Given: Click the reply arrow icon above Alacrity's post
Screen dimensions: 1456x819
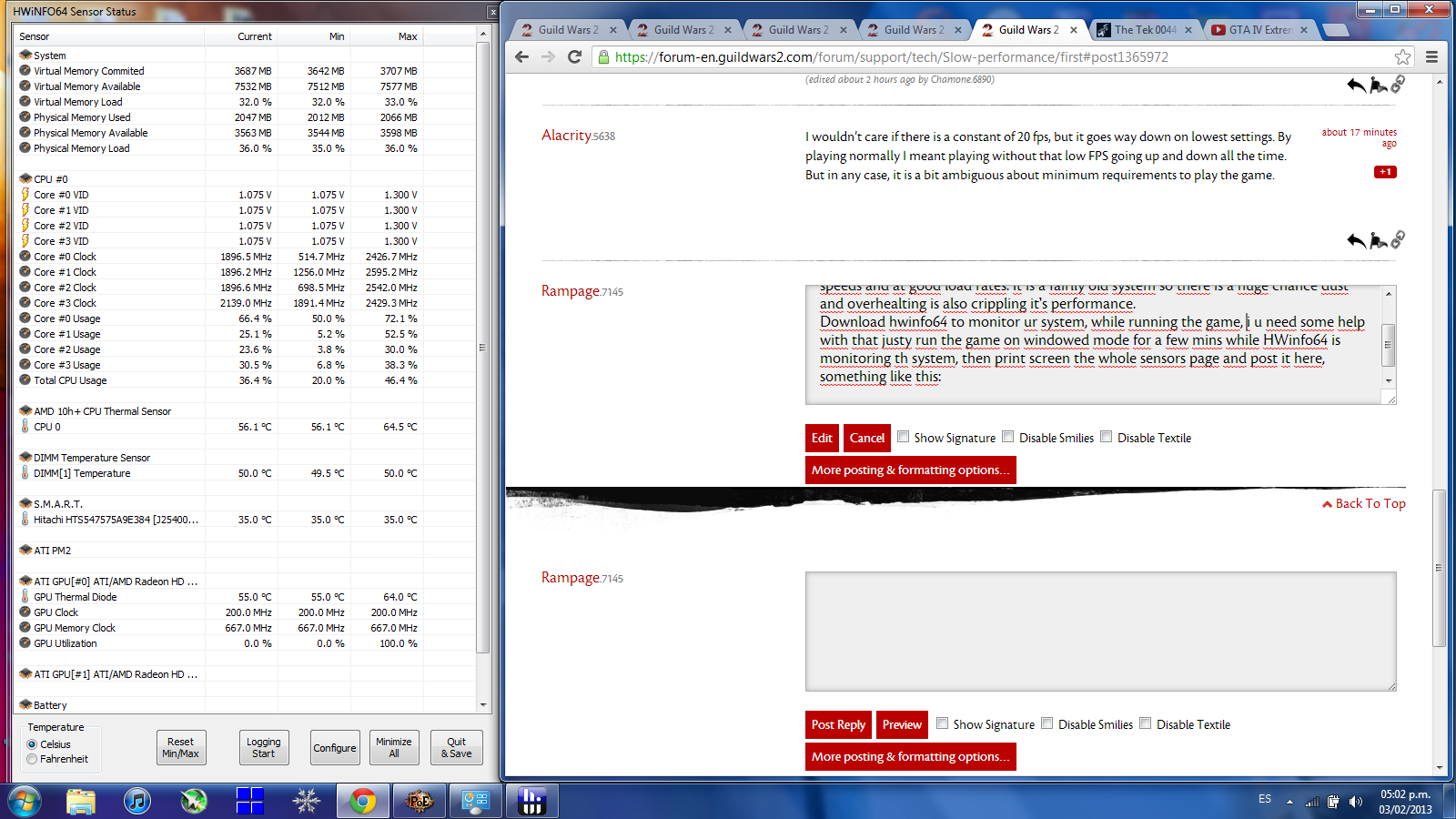Looking at the screenshot, I should [1356, 85].
